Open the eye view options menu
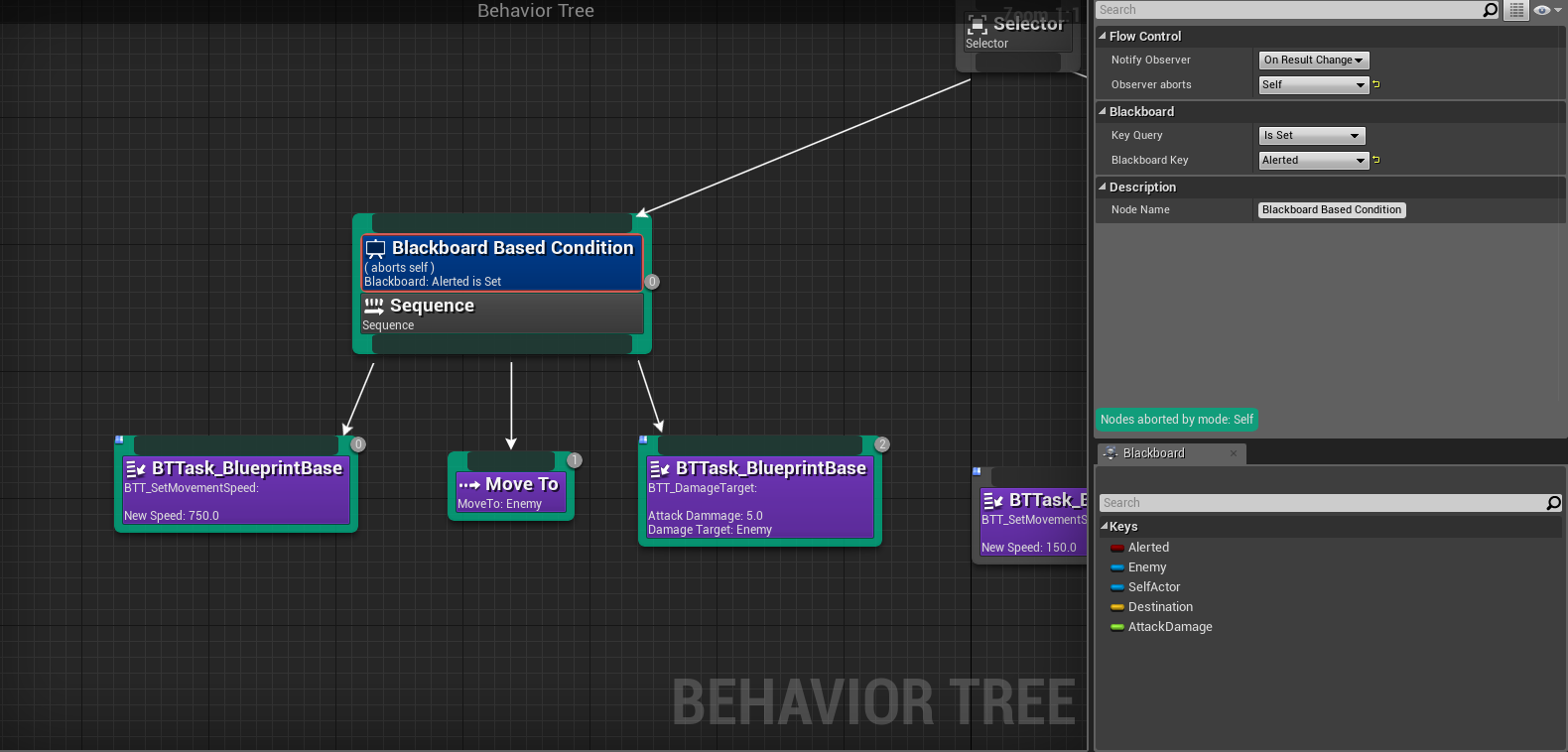The height and width of the screenshot is (752, 1568). 1546,10
